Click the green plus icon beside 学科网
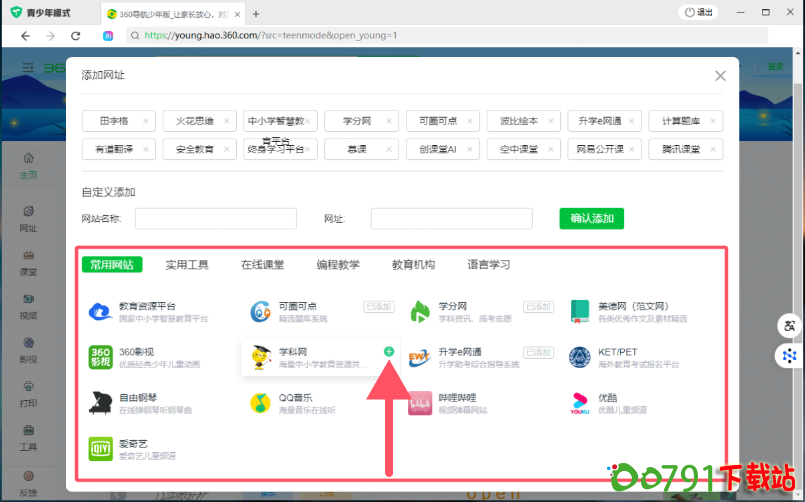This screenshot has width=805, height=502. pos(389,352)
